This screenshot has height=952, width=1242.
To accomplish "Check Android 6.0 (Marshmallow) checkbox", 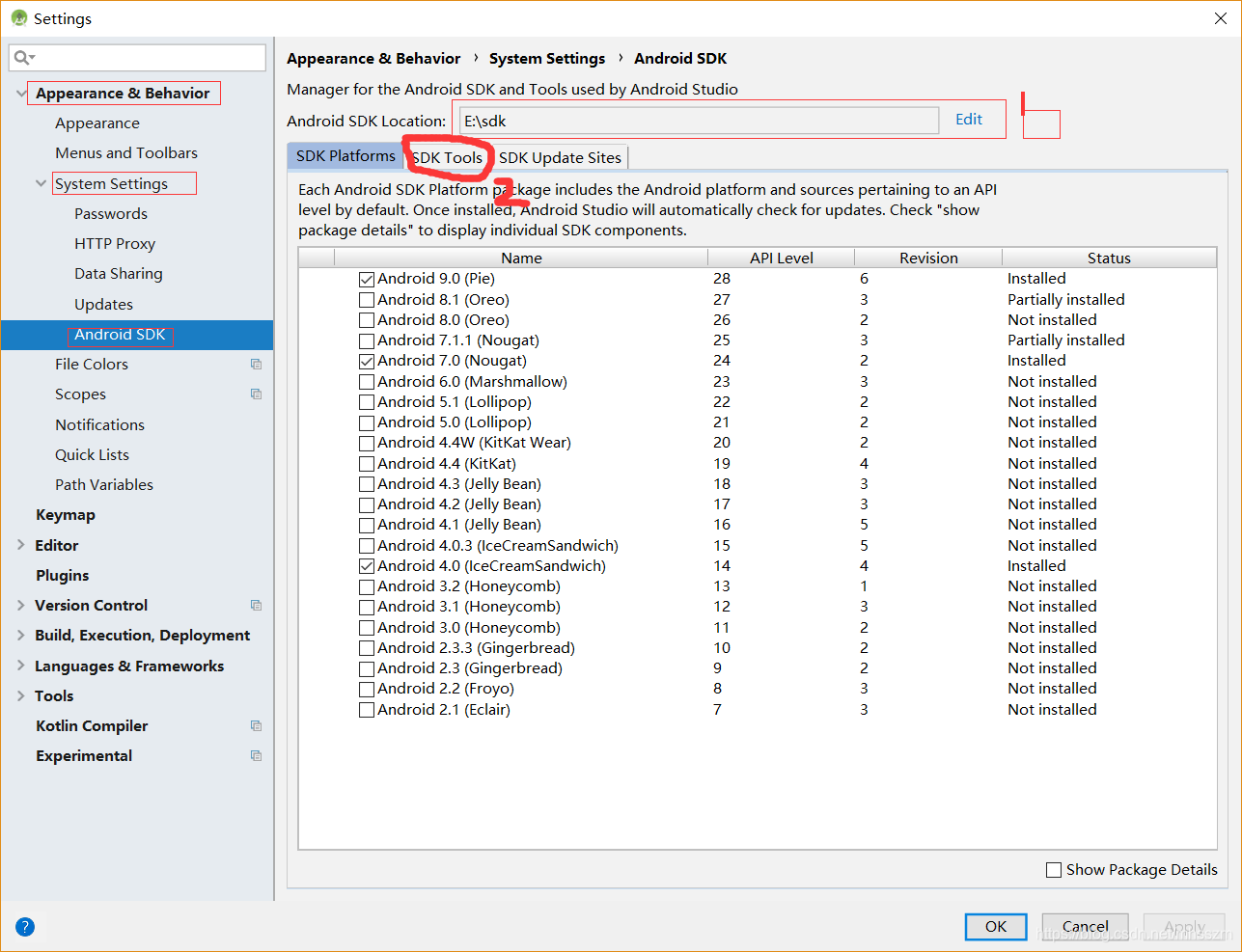I will tap(367, 382).
